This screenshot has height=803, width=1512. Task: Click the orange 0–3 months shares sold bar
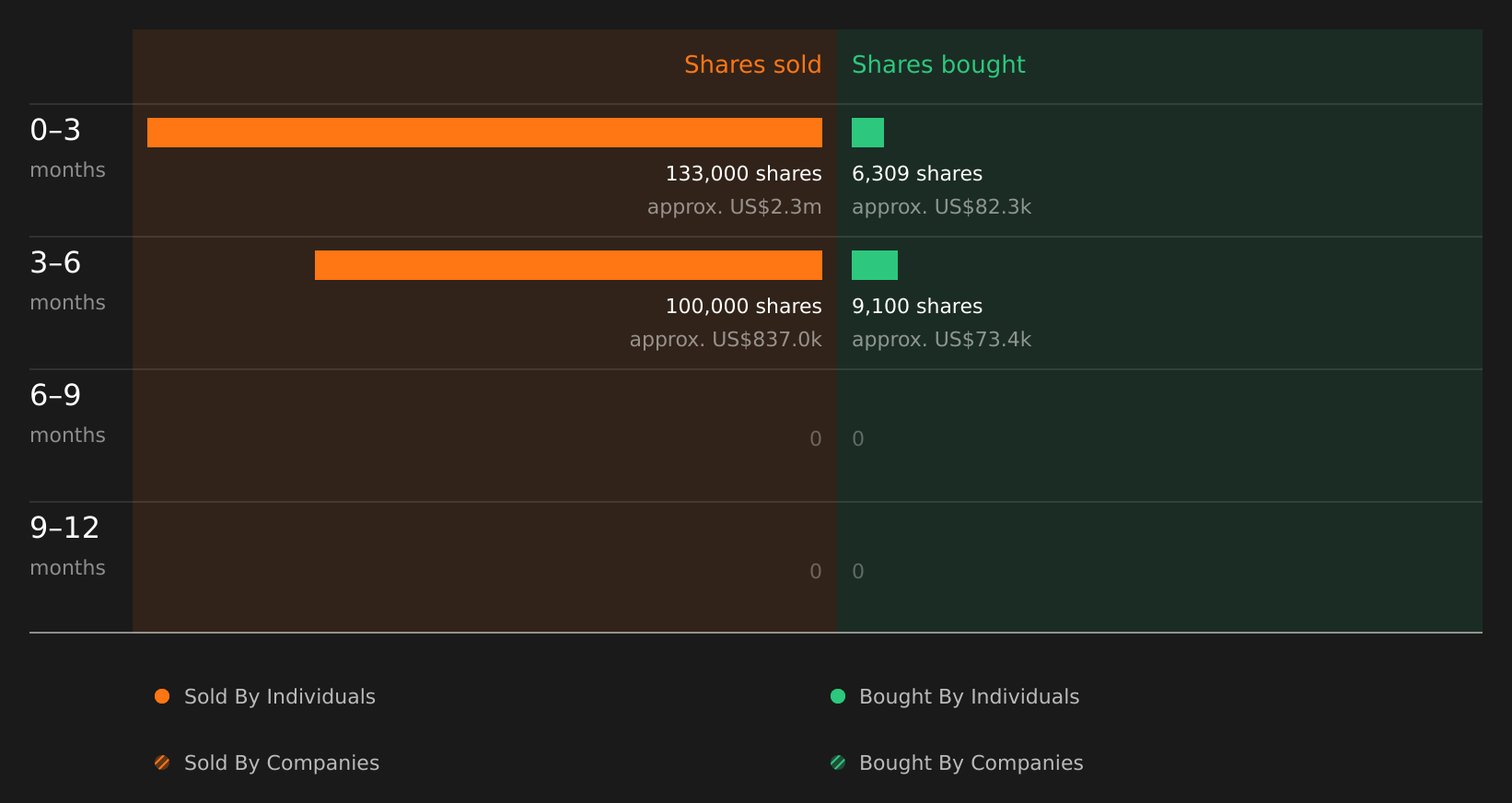(x=484, y=133)
